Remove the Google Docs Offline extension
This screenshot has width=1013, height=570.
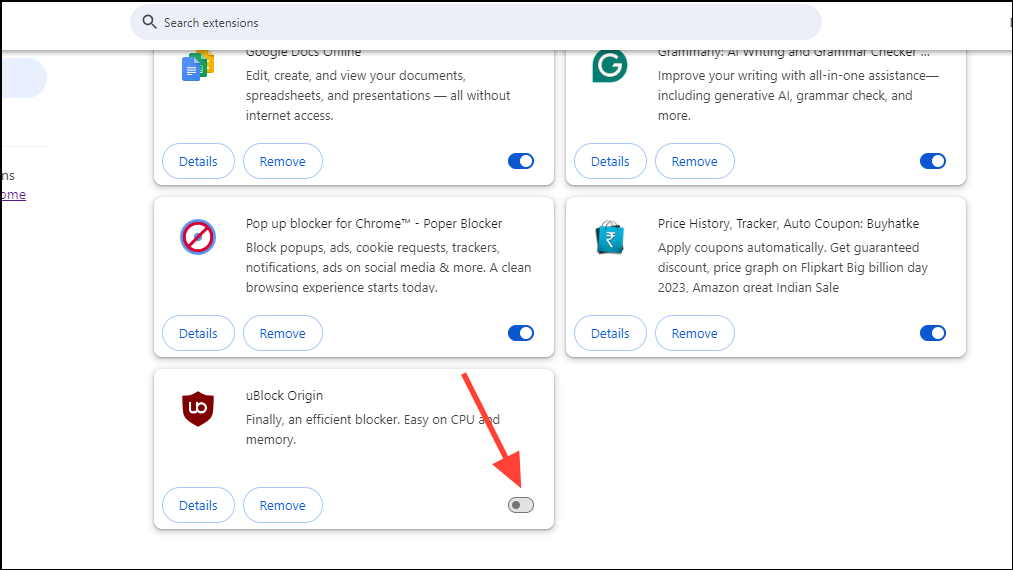(283, 161)
